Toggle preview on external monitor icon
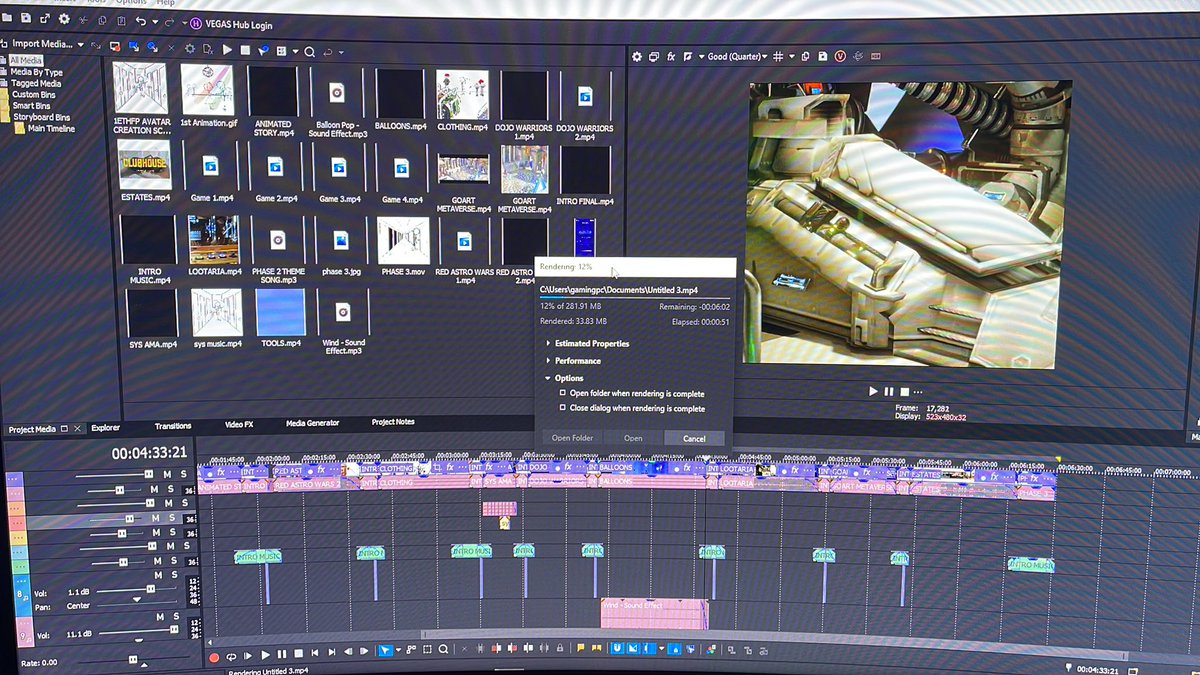Image resolution: width=1200 pixels, height=675 pixels. click(x=654, y=57)
